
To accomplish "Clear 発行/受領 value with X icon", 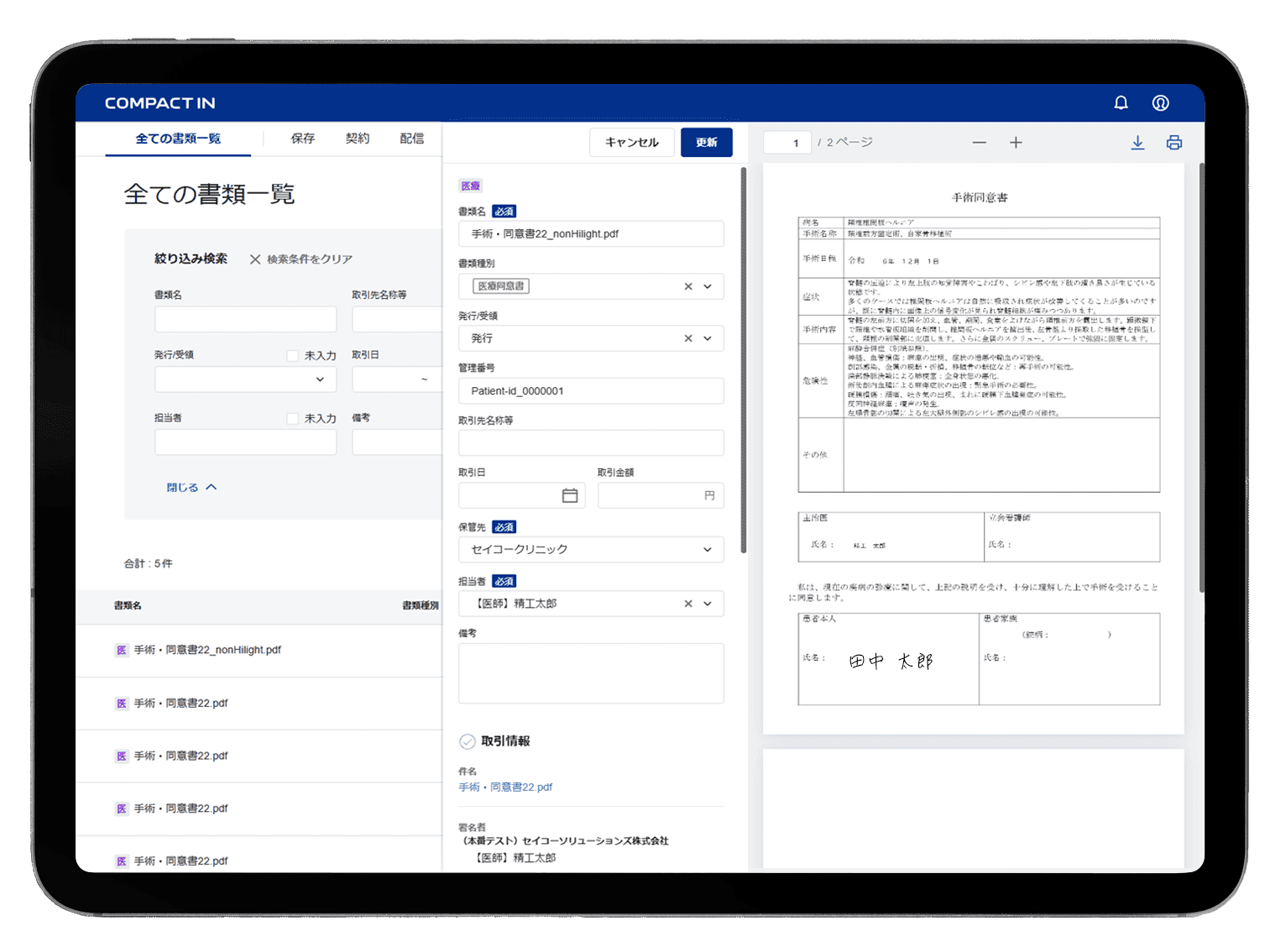I will pos(688,338).
